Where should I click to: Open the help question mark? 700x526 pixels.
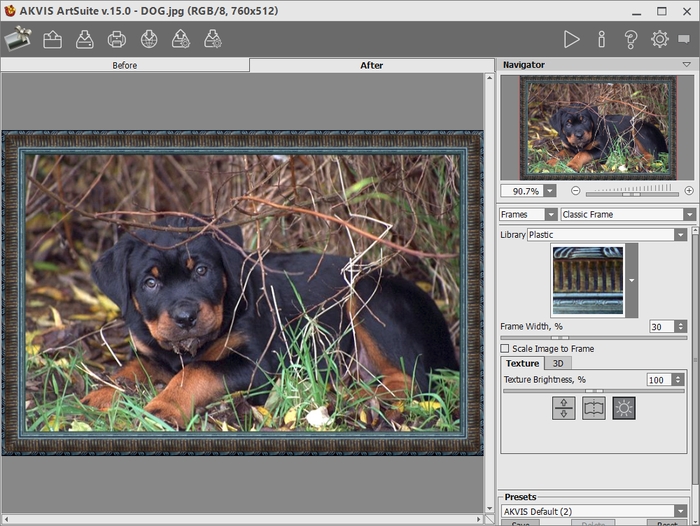tap(630, 39)
